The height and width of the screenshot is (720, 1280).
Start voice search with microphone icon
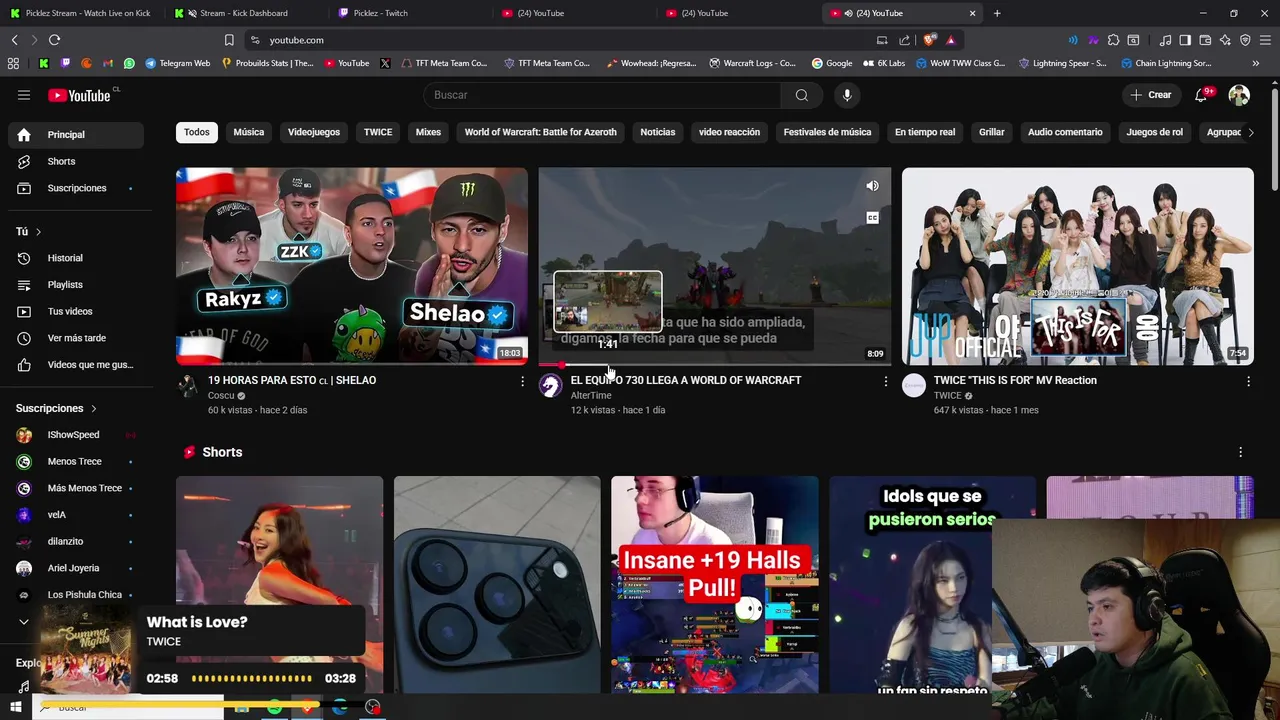847,95
